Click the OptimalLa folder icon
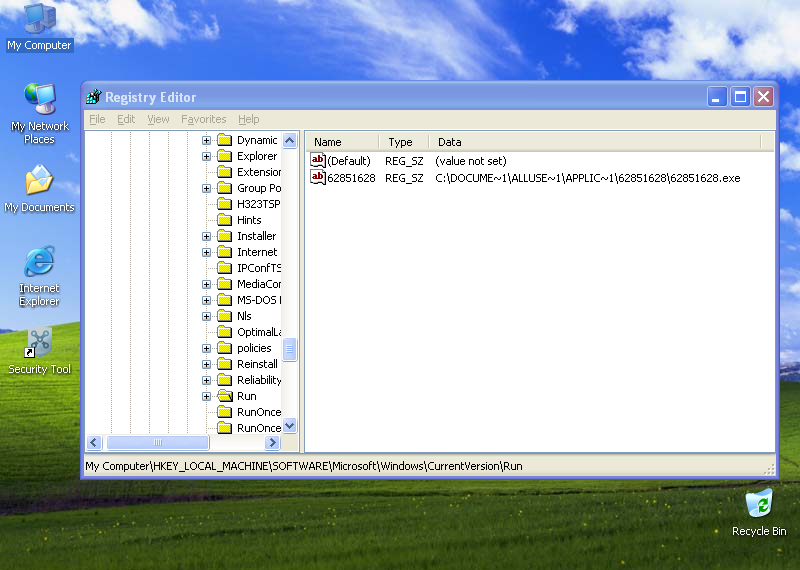This screenshot has width=800, height=570. [x=224, y=332]
